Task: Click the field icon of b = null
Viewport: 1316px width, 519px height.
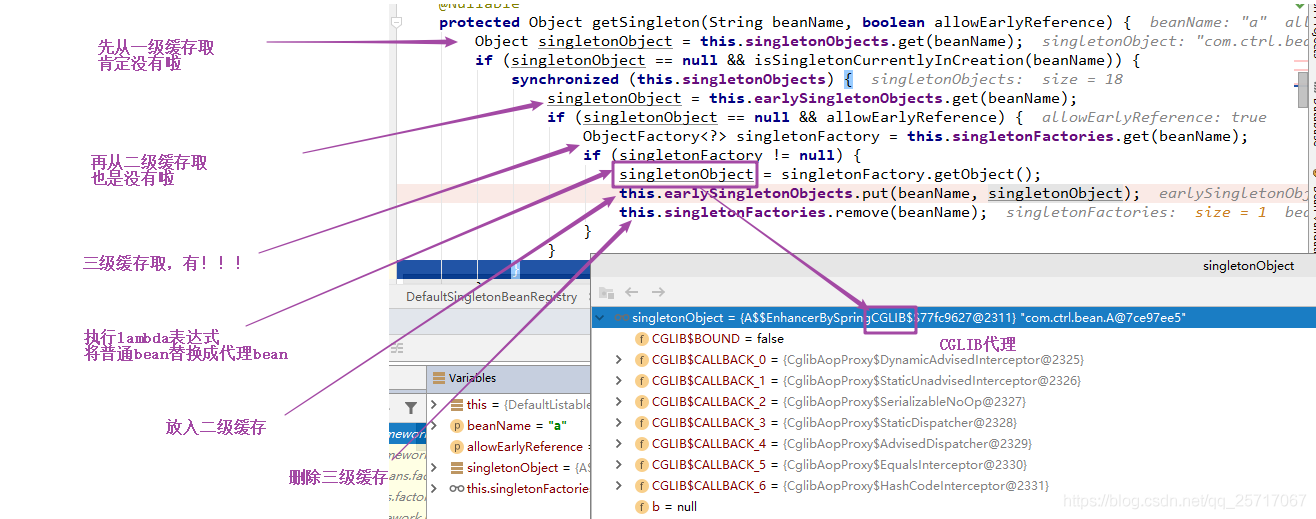Action: (642, 507)
